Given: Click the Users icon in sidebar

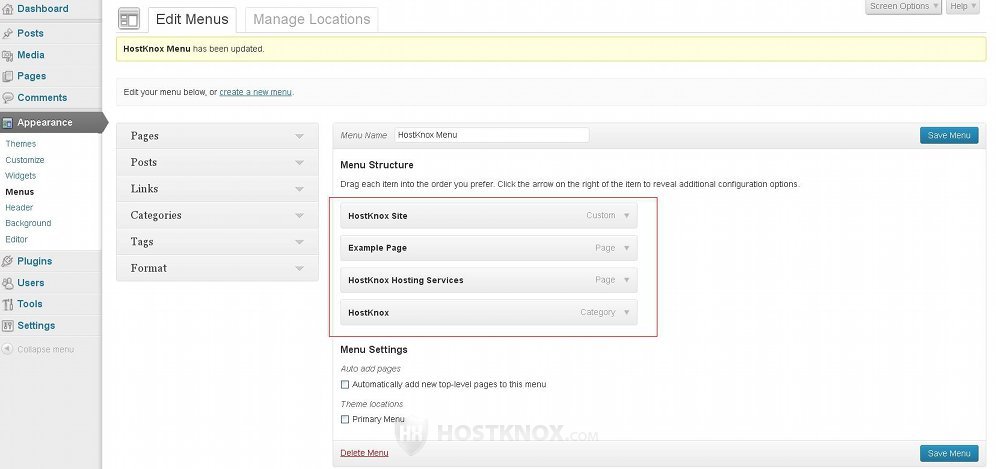Looking at the screenshot, I should tap(8, 283).
